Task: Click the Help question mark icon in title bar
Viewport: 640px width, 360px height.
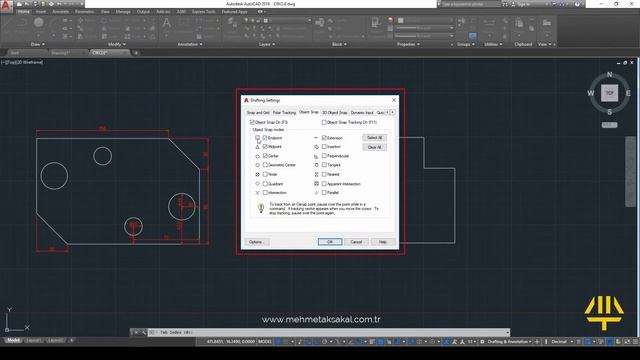Action: point(577,4)
